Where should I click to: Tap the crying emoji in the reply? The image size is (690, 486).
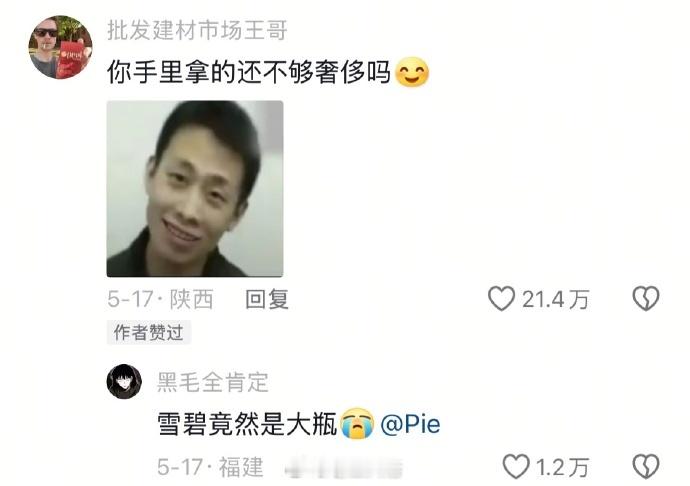(357, 423)
